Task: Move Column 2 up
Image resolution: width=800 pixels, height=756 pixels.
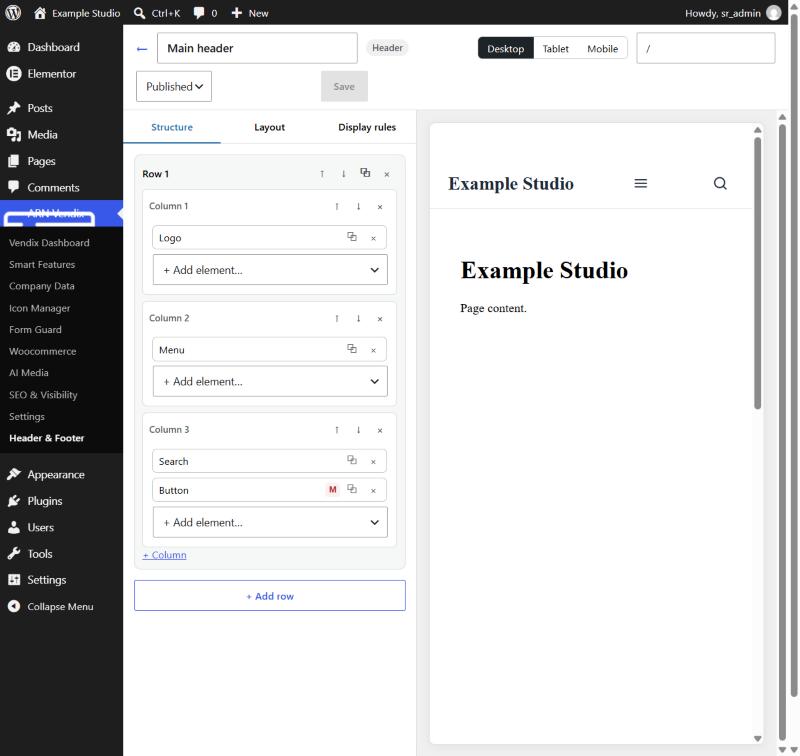Action: 337,319
